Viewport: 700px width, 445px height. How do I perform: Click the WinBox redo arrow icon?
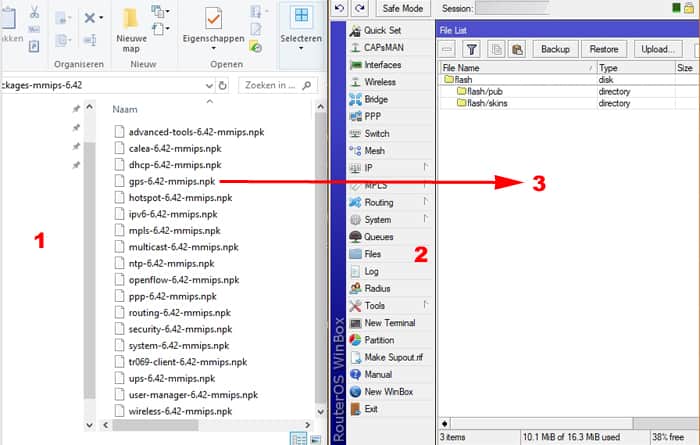[360, 8]
